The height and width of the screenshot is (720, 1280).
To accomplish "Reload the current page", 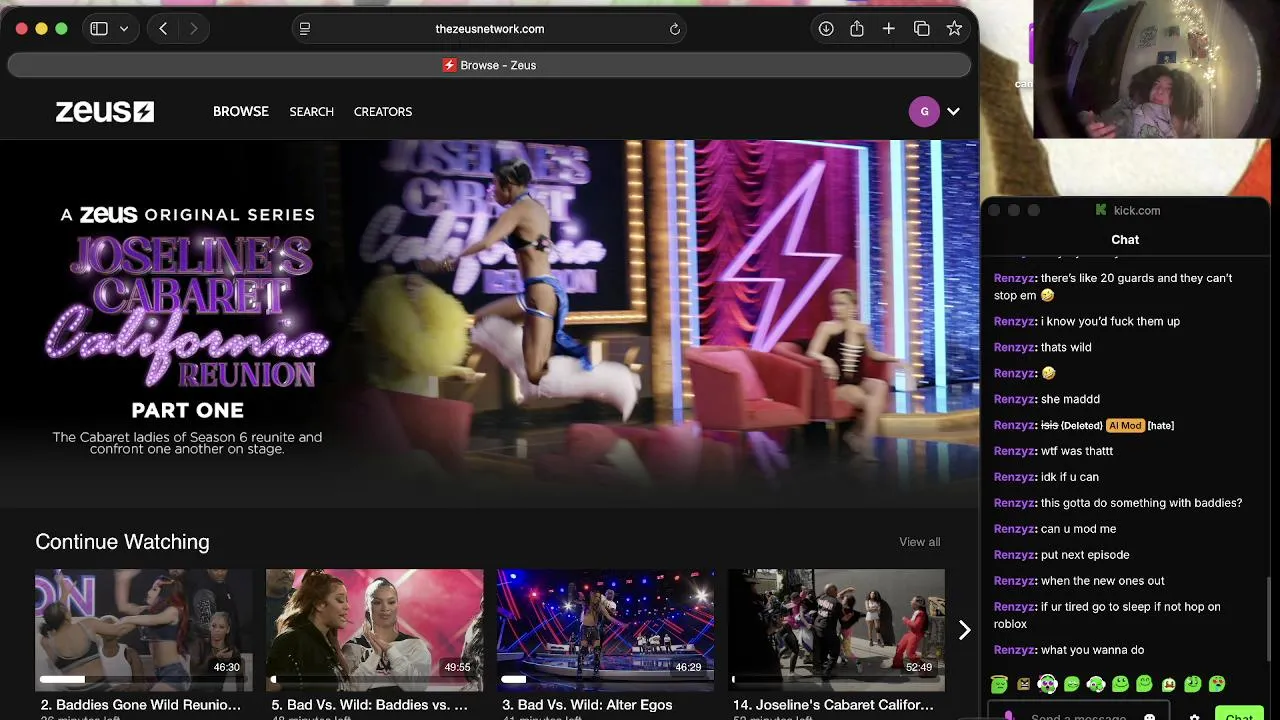I will click(x=675, y=29).
